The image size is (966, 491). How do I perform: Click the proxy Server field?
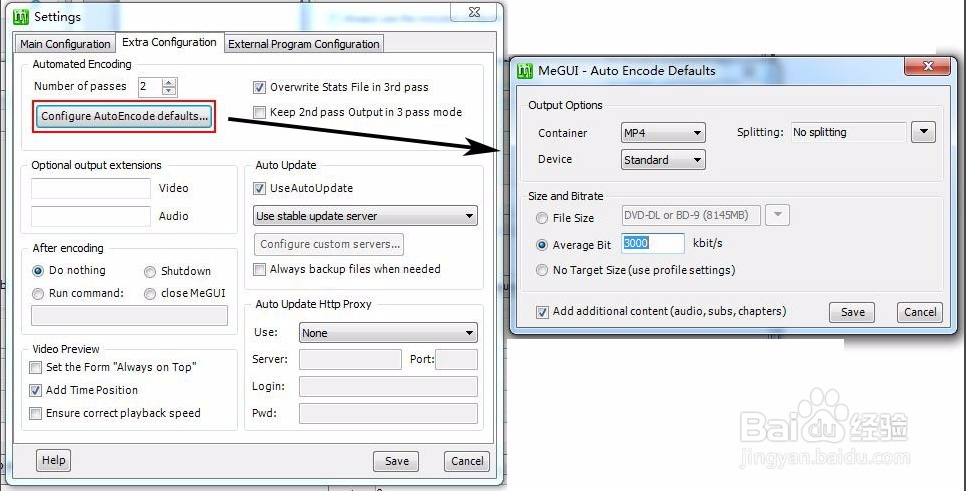350,359
